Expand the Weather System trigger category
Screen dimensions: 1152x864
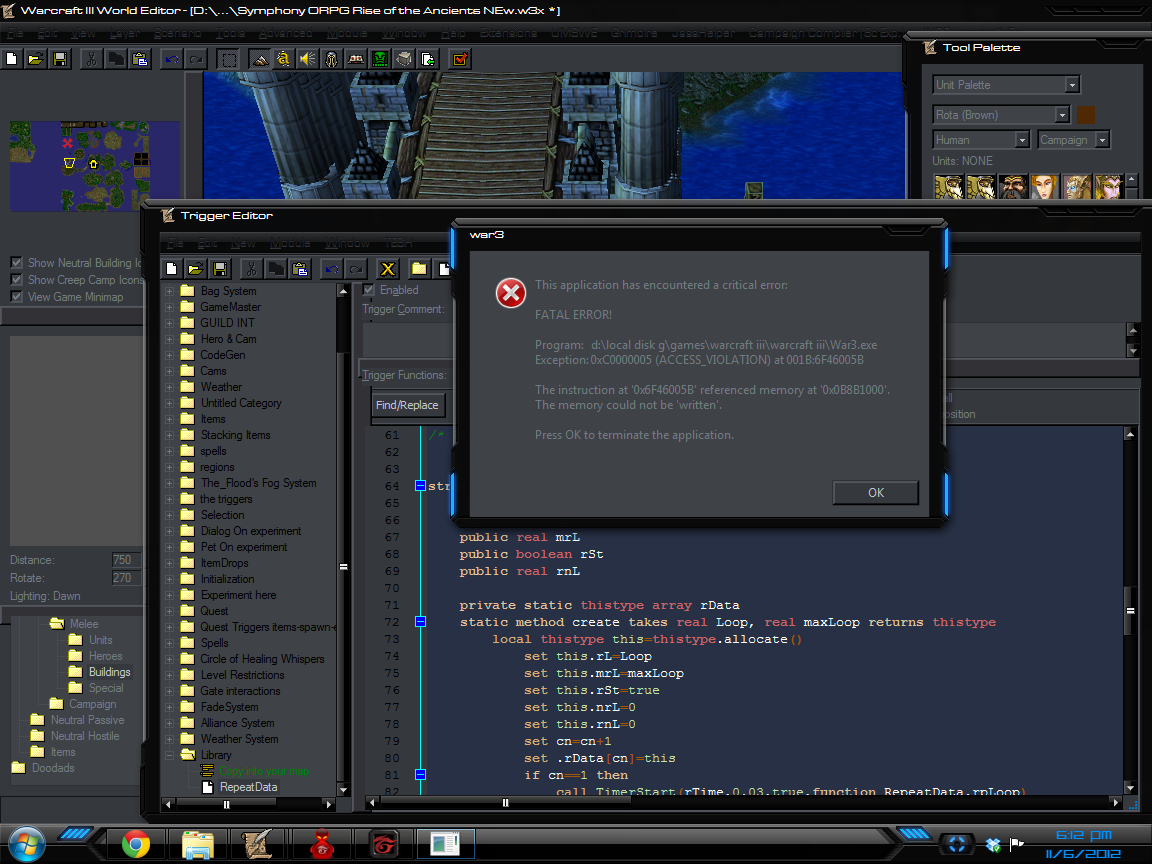point(170,739)
